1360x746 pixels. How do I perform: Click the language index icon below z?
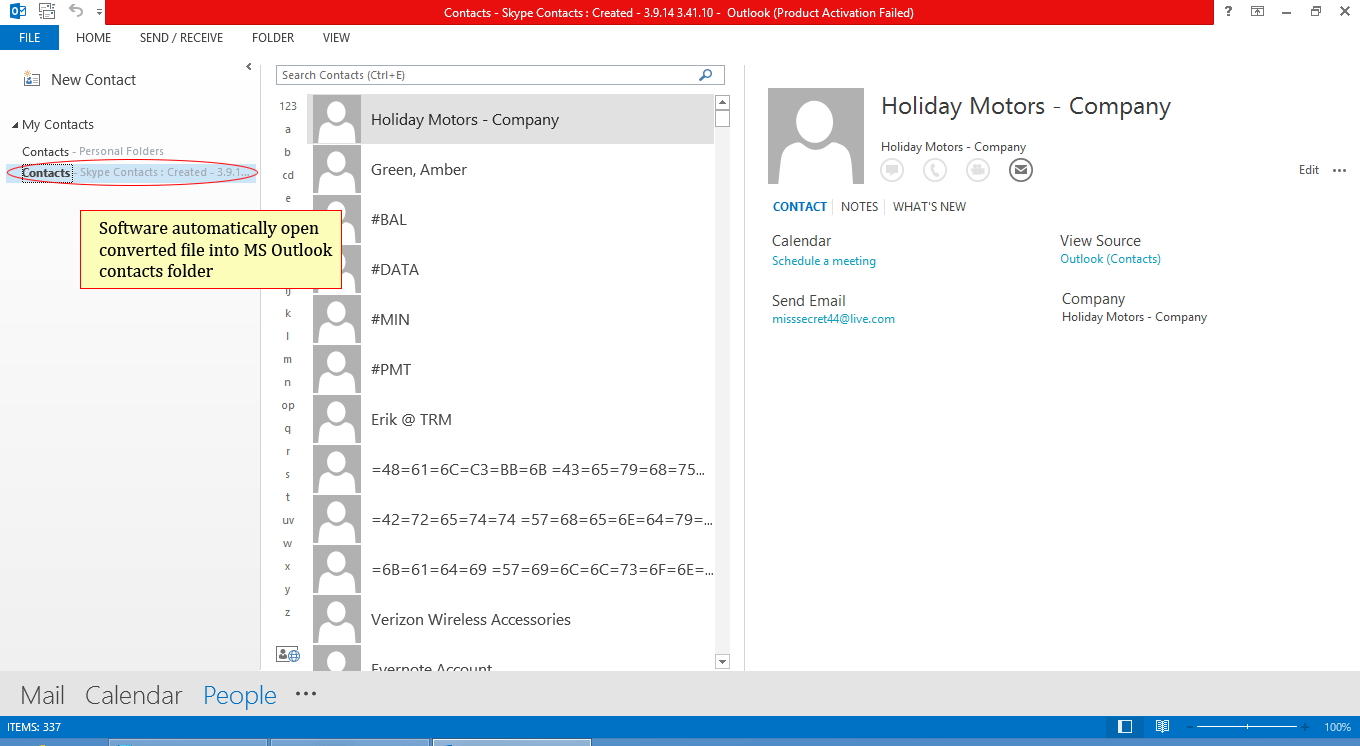tap(288, 654)
